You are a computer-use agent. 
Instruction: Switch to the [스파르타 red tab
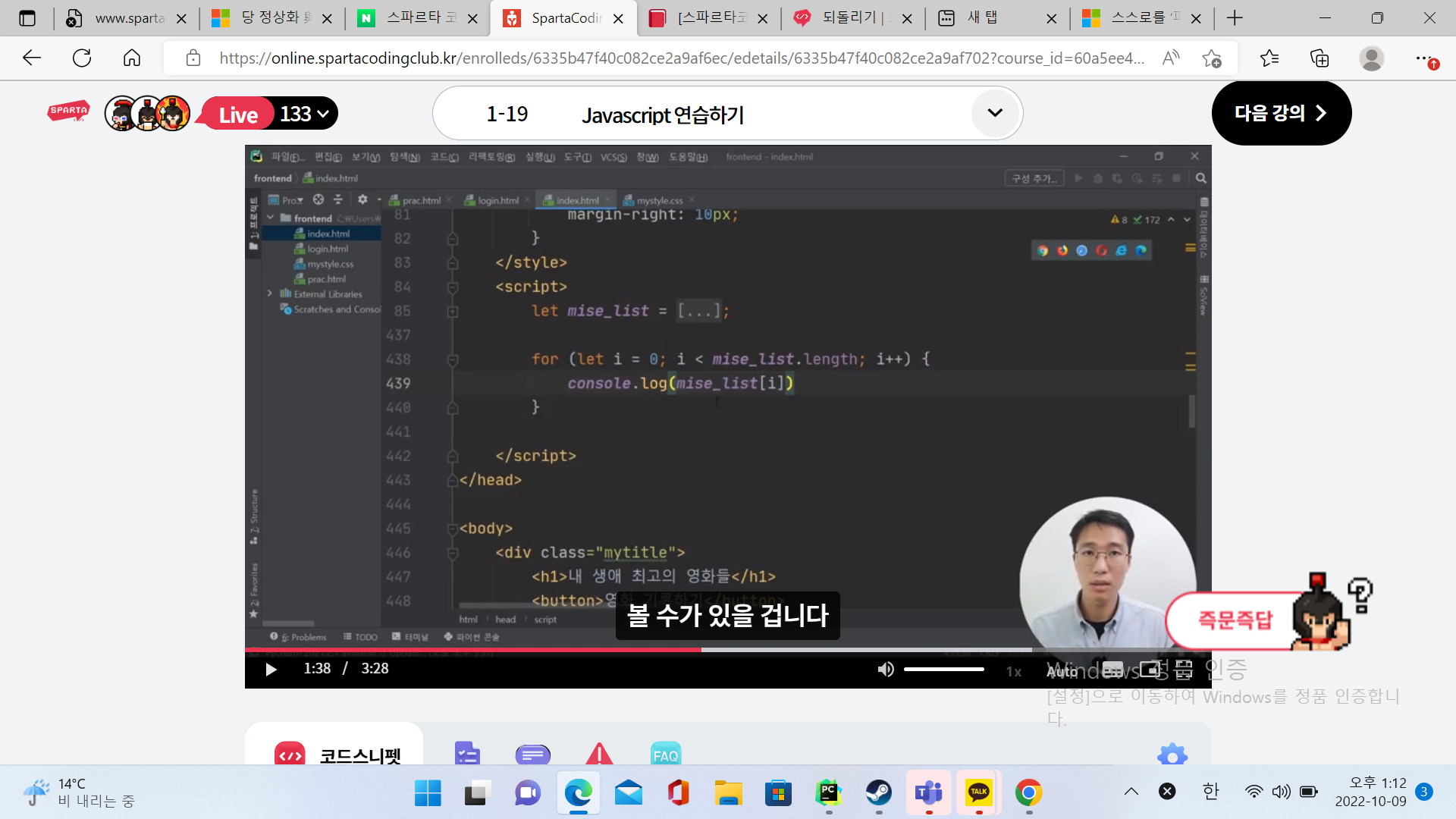click(708, 18)
